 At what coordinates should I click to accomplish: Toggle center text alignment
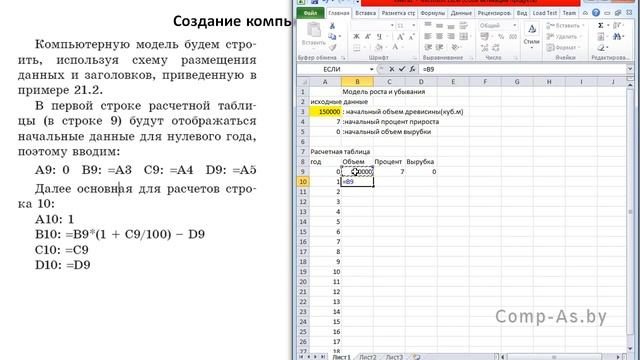click(x=439, y=37)
